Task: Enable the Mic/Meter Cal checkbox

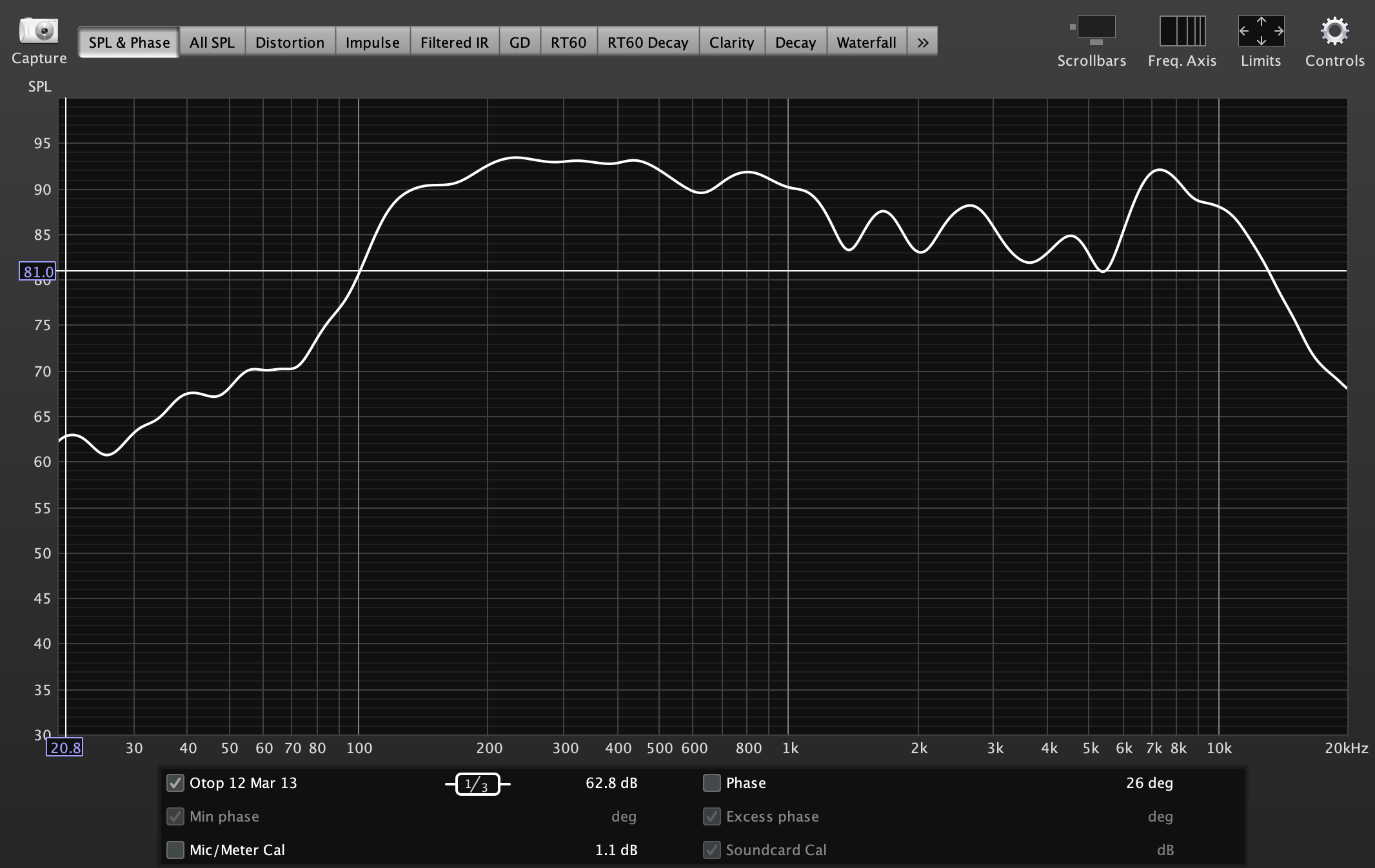Action: [175, 850]
